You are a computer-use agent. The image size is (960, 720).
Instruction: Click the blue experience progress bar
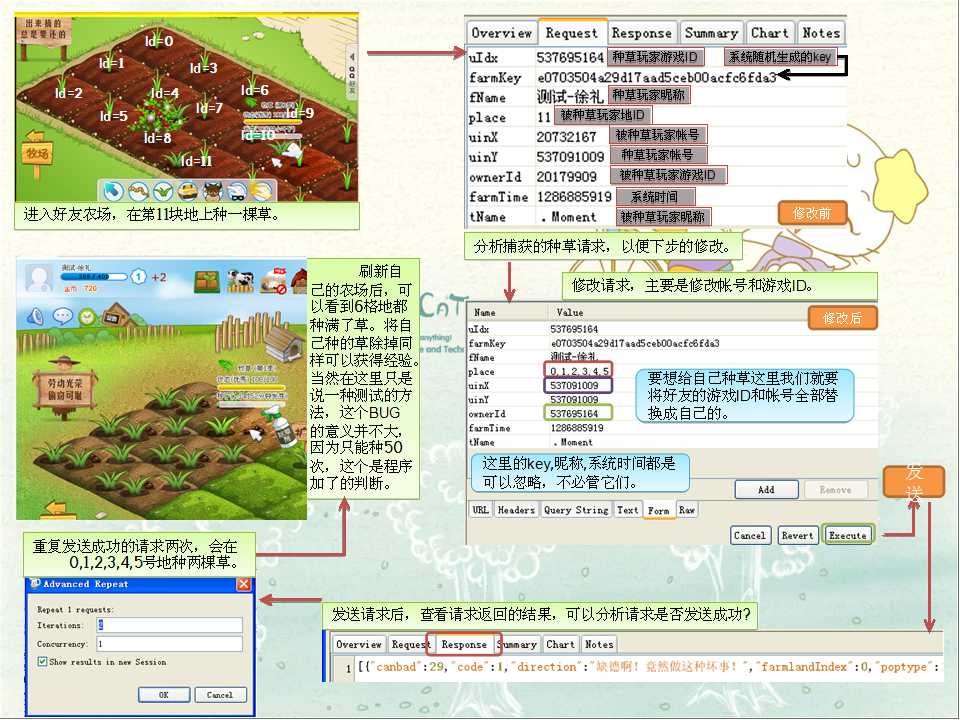click(93, 277)
